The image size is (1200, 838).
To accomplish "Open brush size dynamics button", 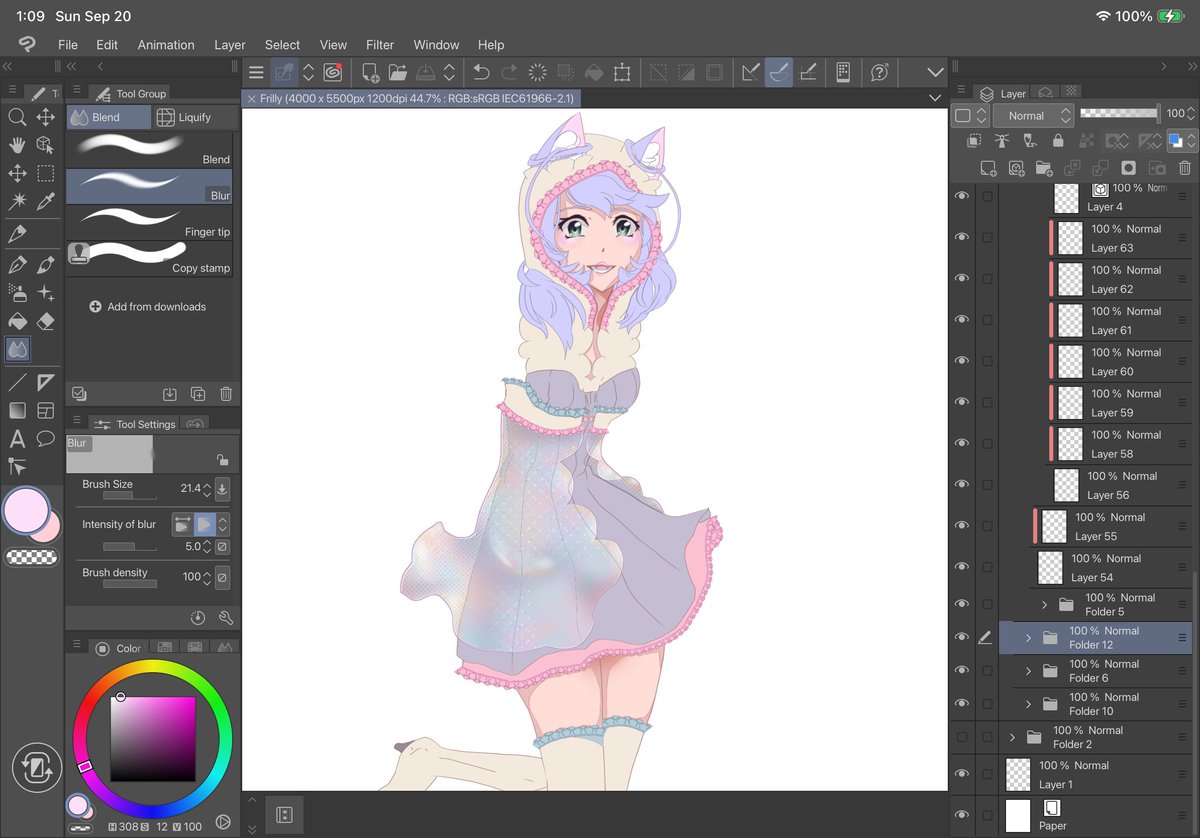I will (222, 489).
